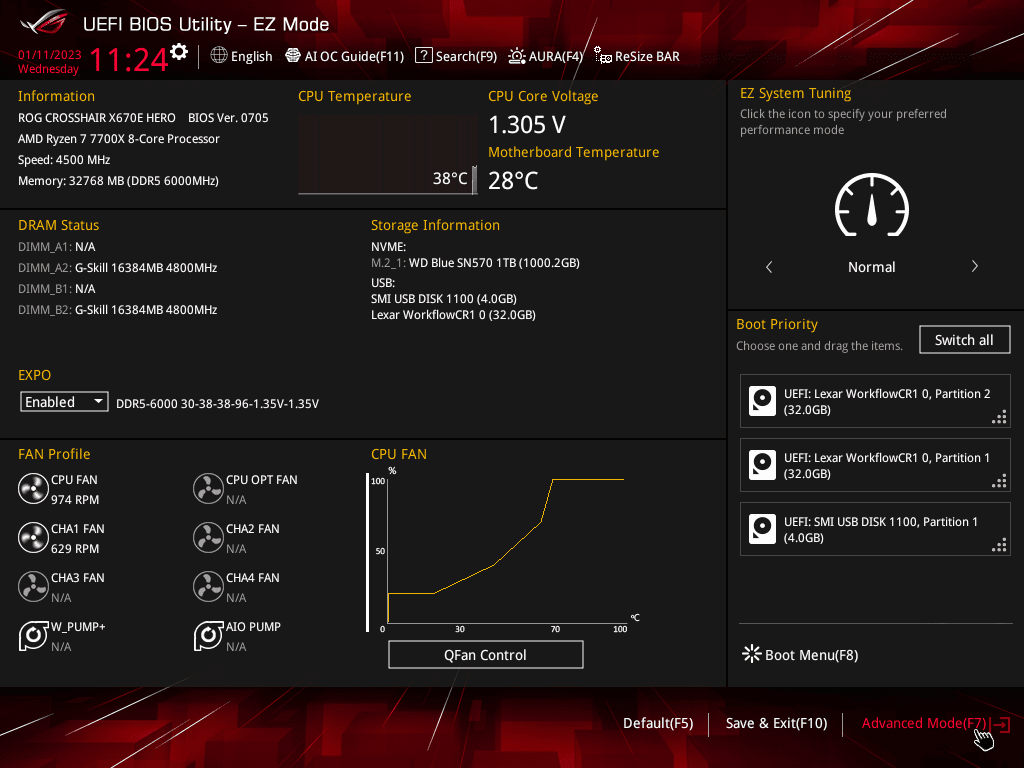Viewport: 1024px width, 768px height.
Task: Click the 01/11/2023 date text
Action: [x=50, y=55]
